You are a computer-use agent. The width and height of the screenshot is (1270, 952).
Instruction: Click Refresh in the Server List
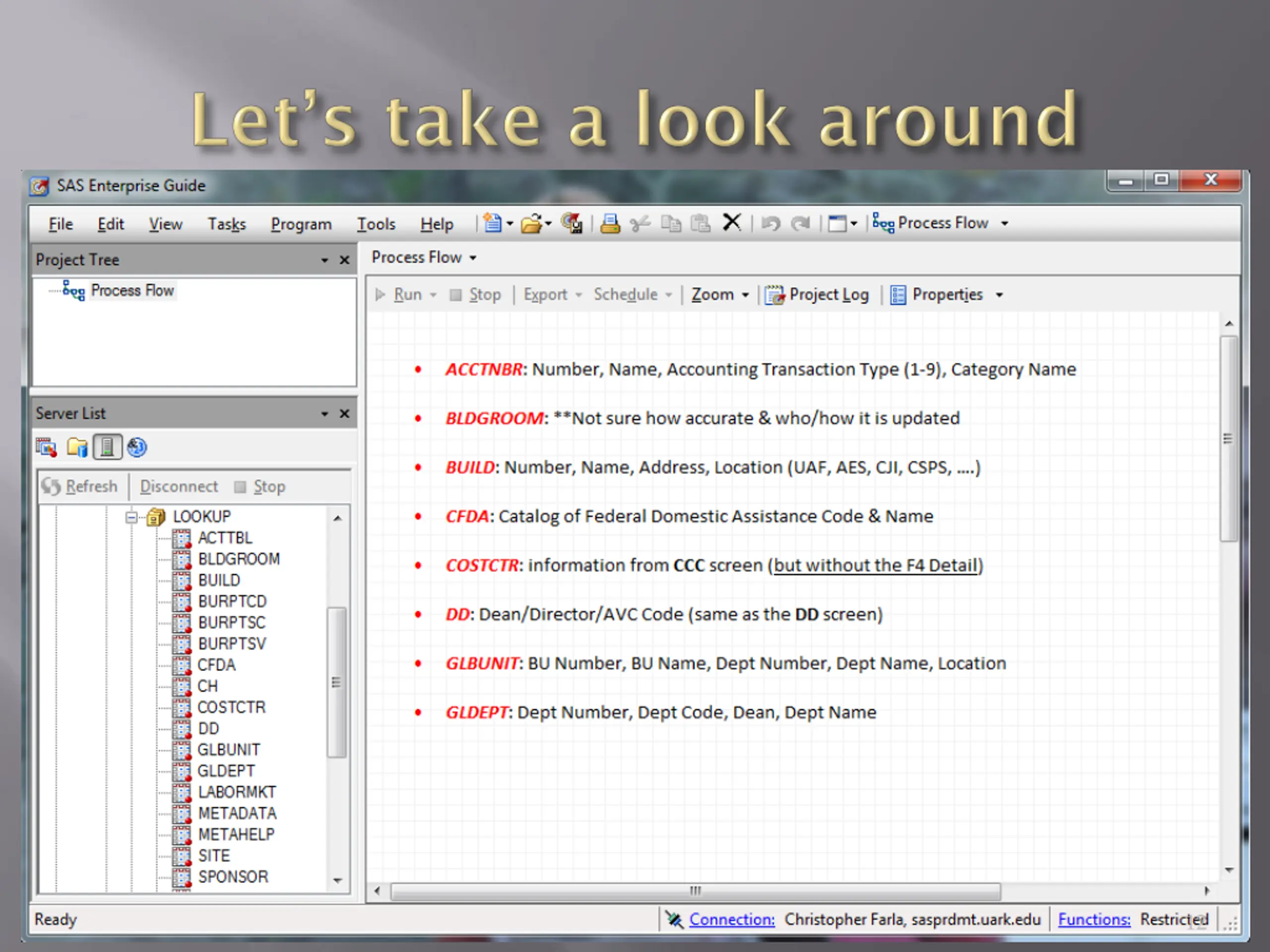(80, 487)
